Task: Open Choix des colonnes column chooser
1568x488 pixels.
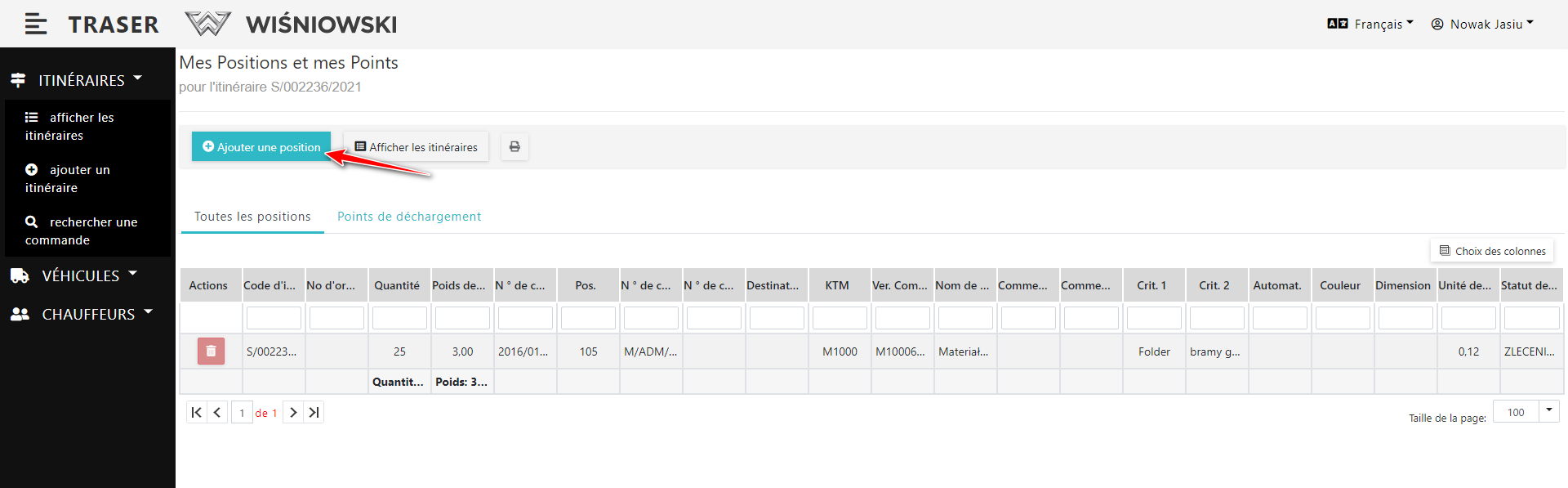Action: (1492, 251)
